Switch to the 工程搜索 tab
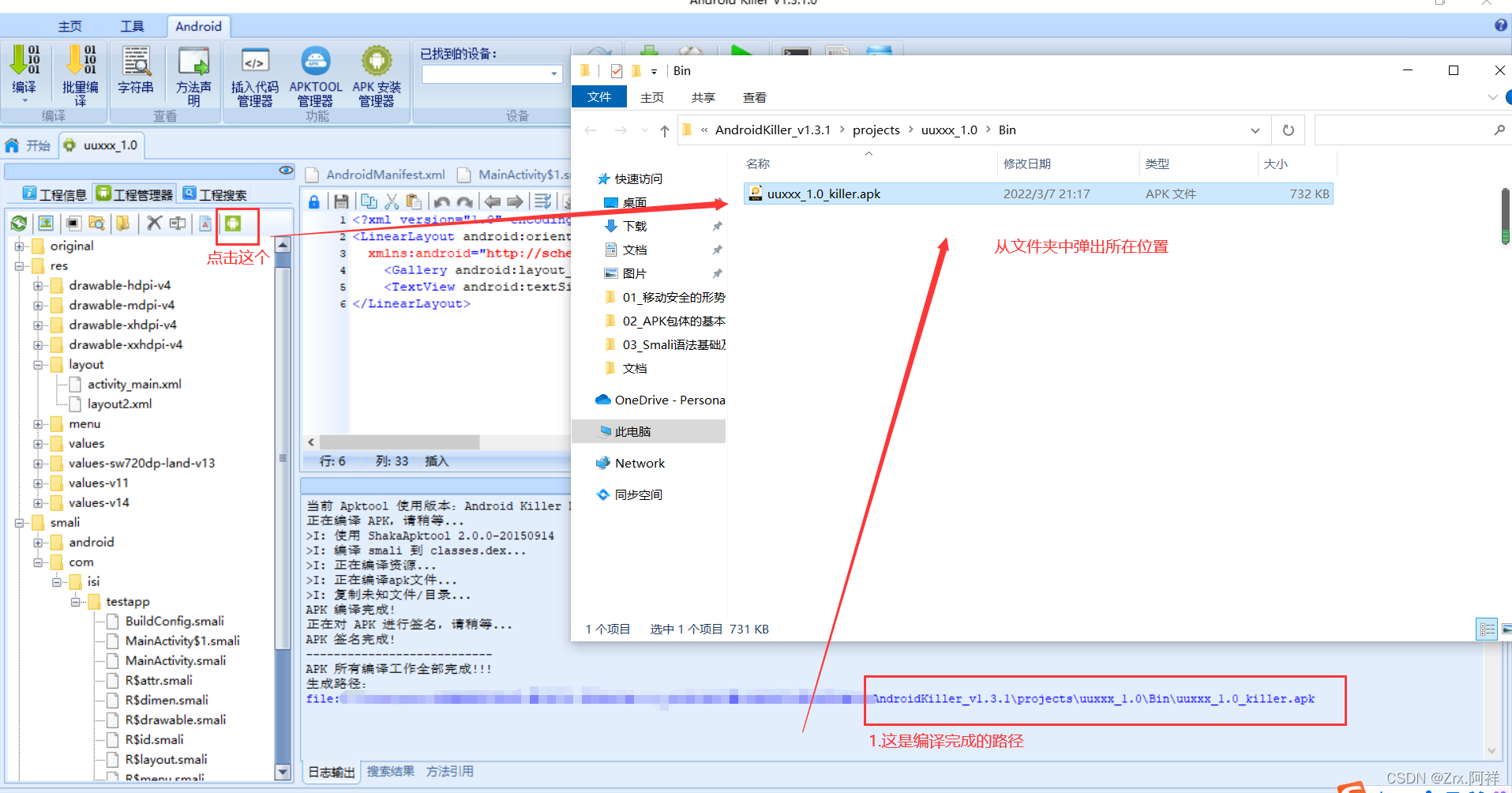1512x793 pixels. coord(215,194)
